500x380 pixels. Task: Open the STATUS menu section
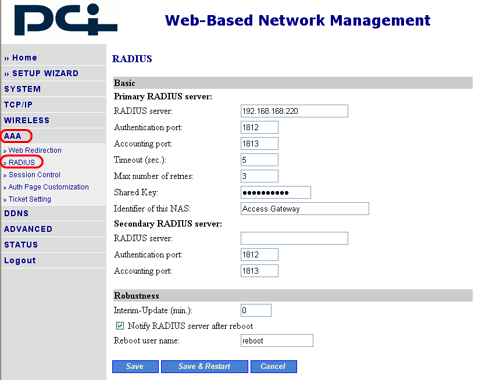21,245
